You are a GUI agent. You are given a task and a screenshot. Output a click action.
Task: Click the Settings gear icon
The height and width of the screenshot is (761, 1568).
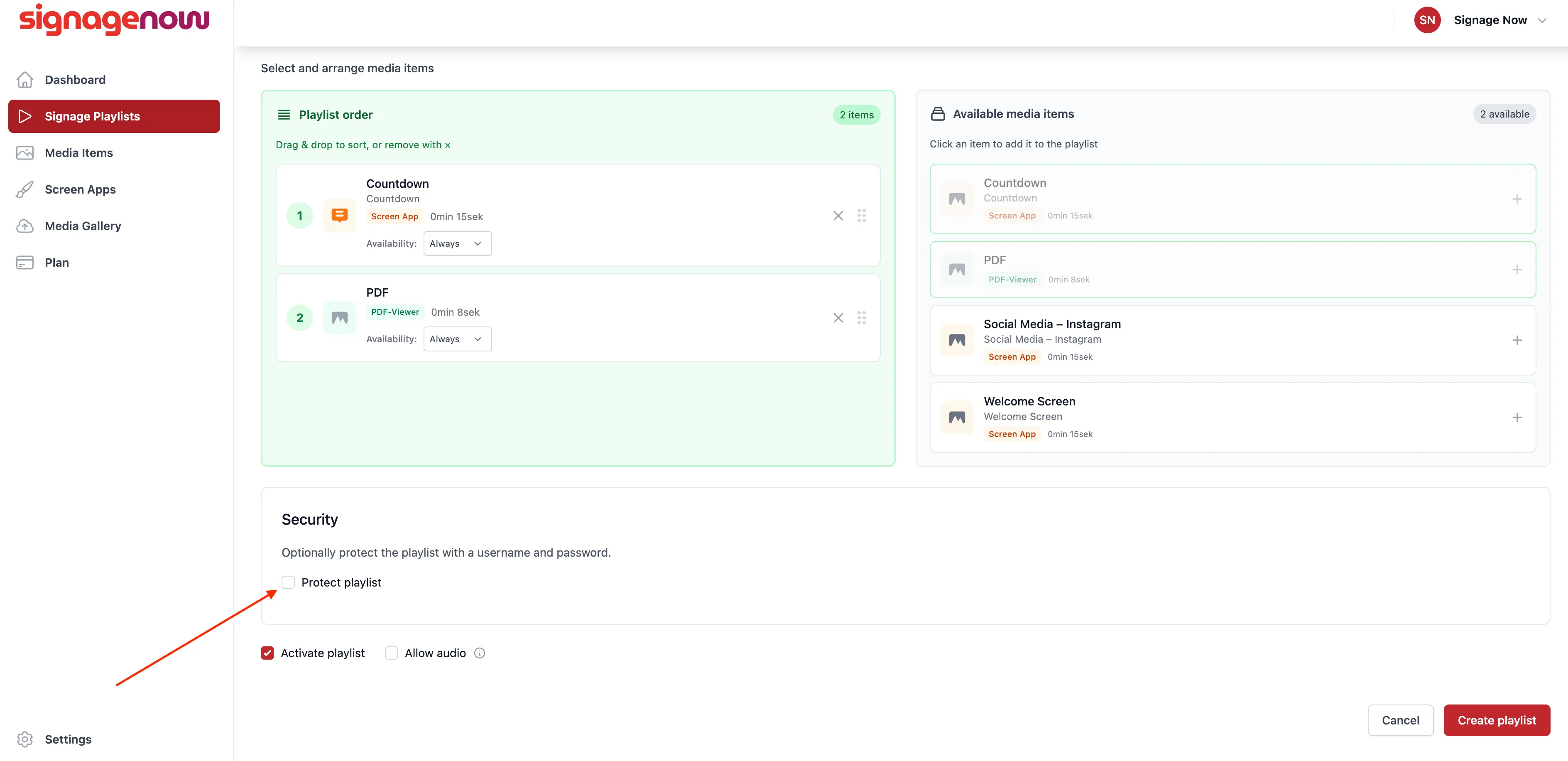(25, 739)
